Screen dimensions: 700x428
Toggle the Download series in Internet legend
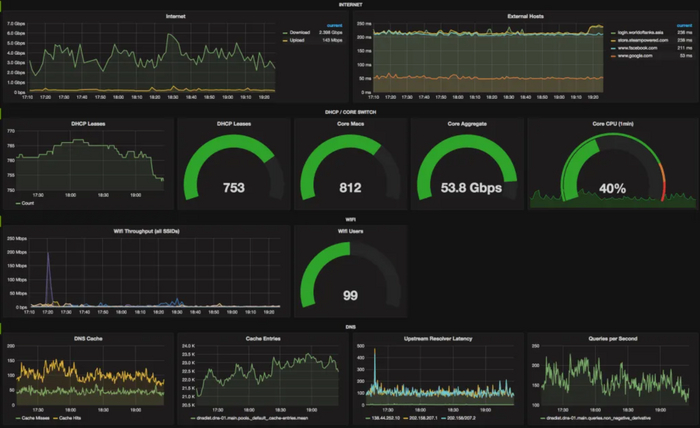click(300, 33)
